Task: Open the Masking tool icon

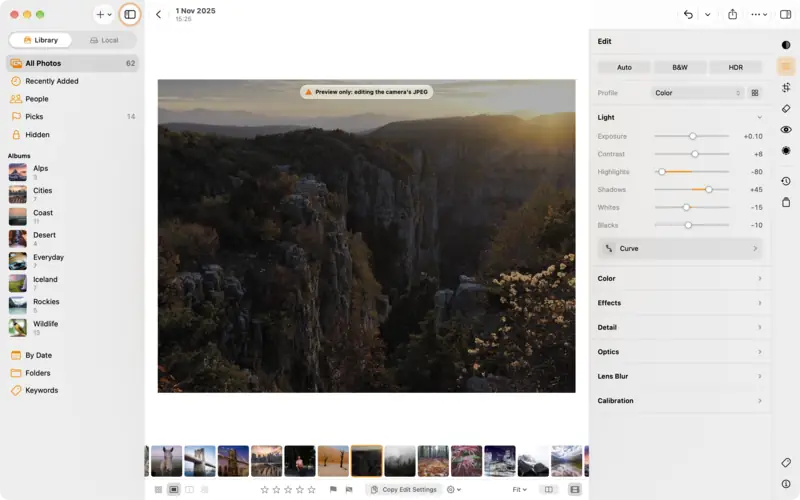Action: click(x=786, y=151)
